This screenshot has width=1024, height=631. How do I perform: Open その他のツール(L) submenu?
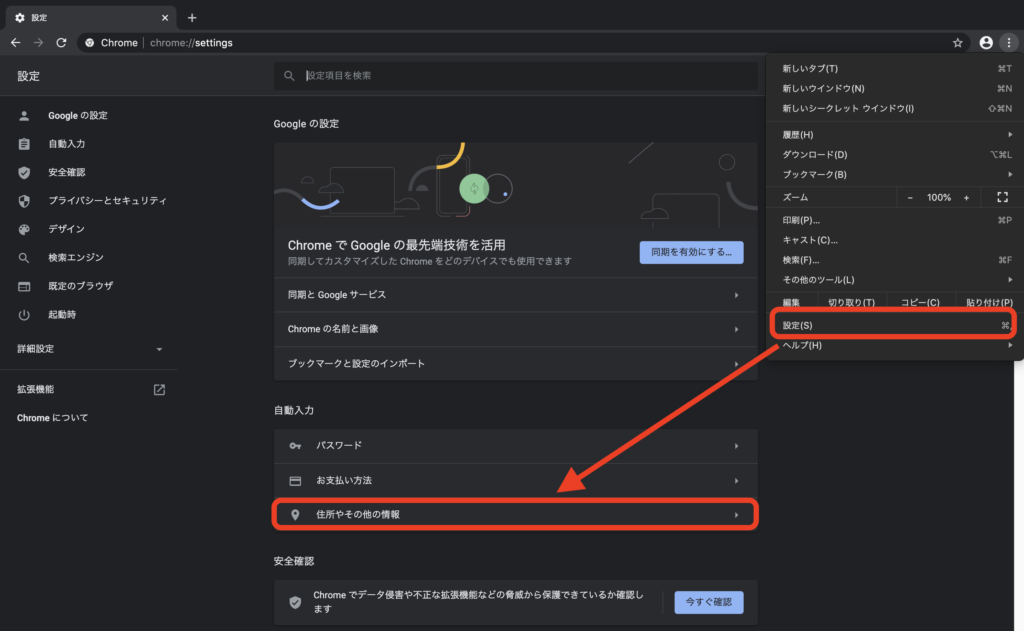(895, 280)
